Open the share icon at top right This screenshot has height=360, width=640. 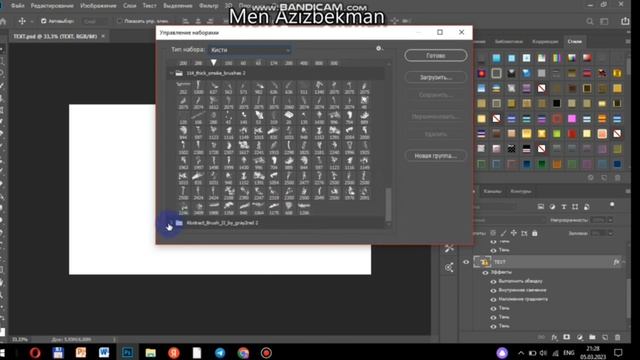(x=625, y=21)
